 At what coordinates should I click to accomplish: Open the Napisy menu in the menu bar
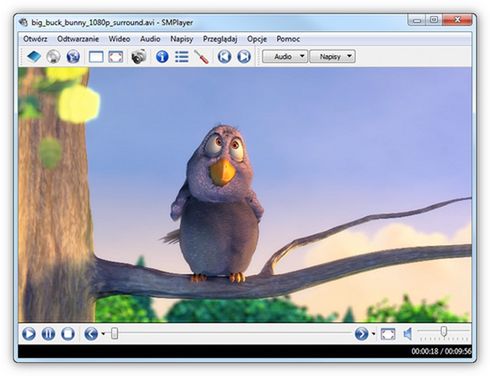click(182, 39)
